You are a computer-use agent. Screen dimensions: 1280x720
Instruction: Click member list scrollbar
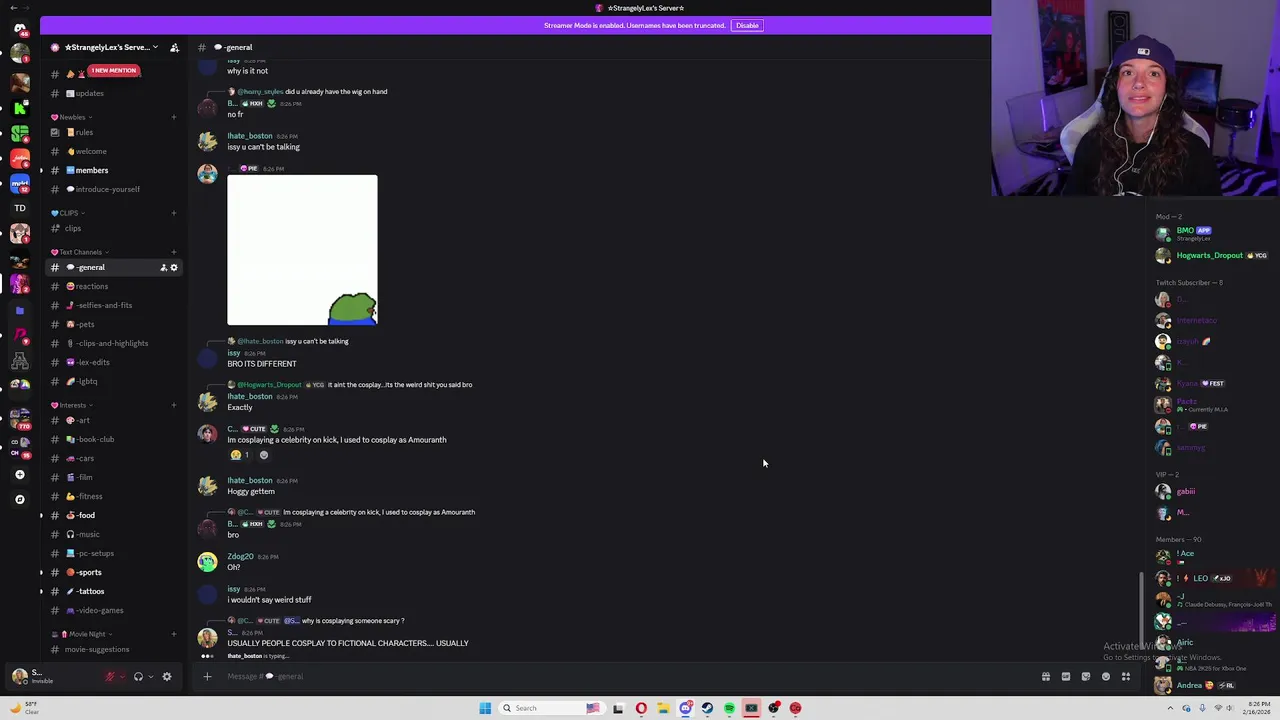point(1142,610)
